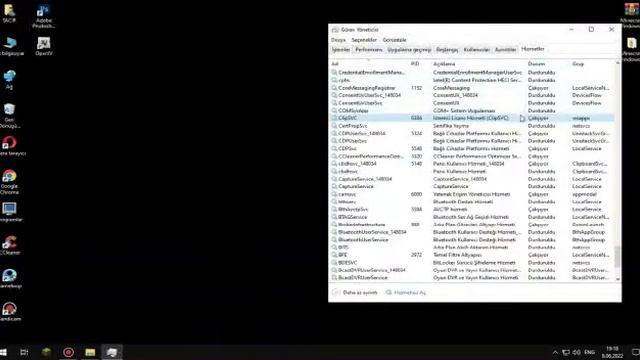Image resolution: width=640 pixels, height=360 pixels.
Task: Select the CoreMessagingRegistrar service row
Action: 472,88
